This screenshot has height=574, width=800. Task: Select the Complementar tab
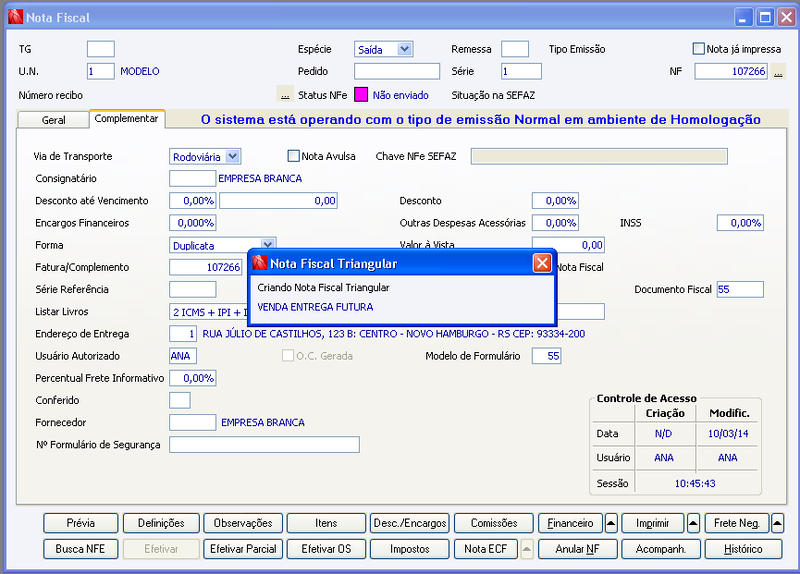point(127,118)
